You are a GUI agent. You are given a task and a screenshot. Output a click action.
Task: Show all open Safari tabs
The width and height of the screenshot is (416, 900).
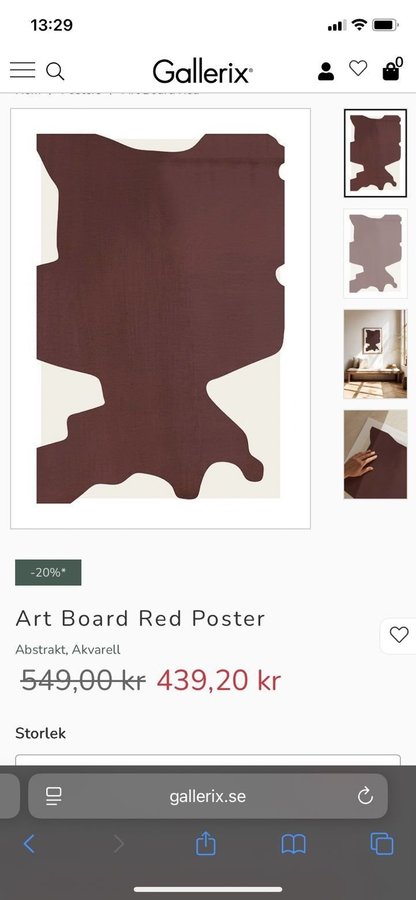(x=382, y=844)
